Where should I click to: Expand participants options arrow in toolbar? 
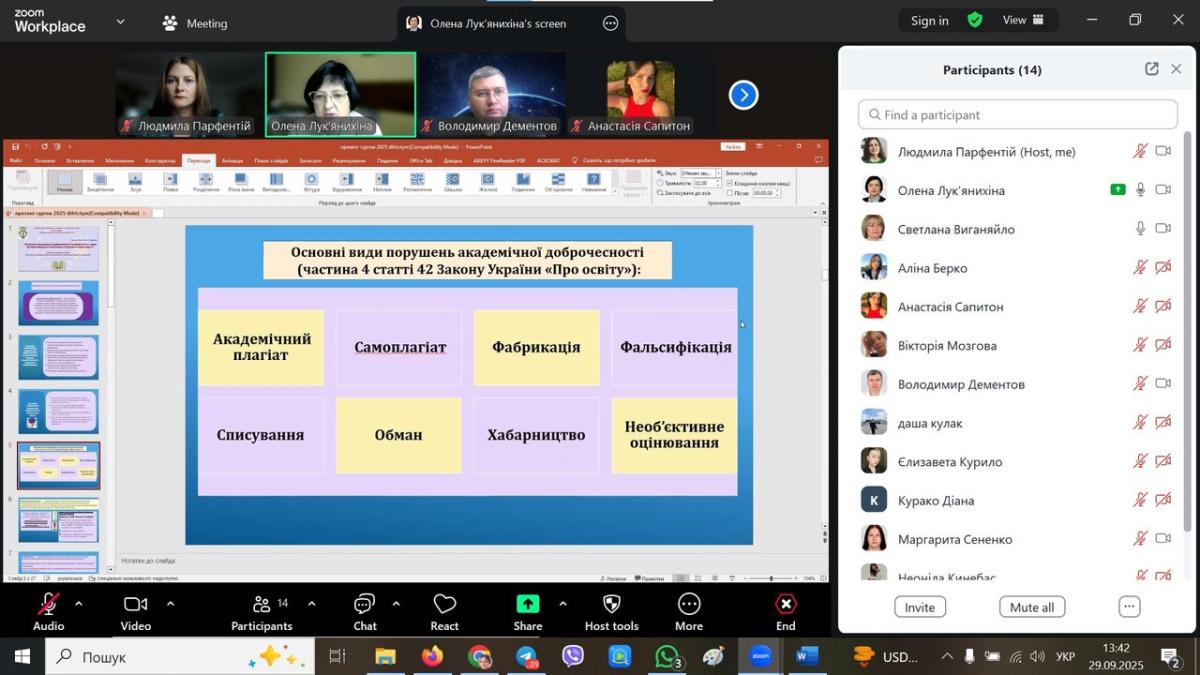(311, 604)
